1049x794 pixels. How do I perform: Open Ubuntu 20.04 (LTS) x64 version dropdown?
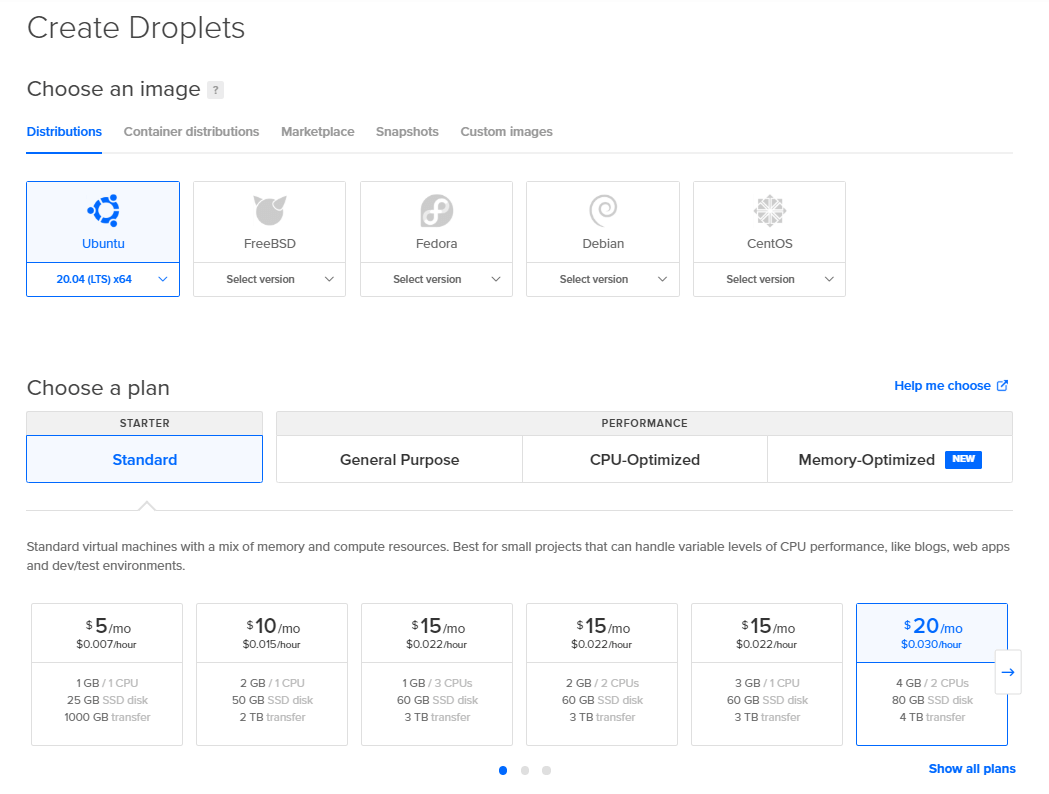(x=103, y=280)
